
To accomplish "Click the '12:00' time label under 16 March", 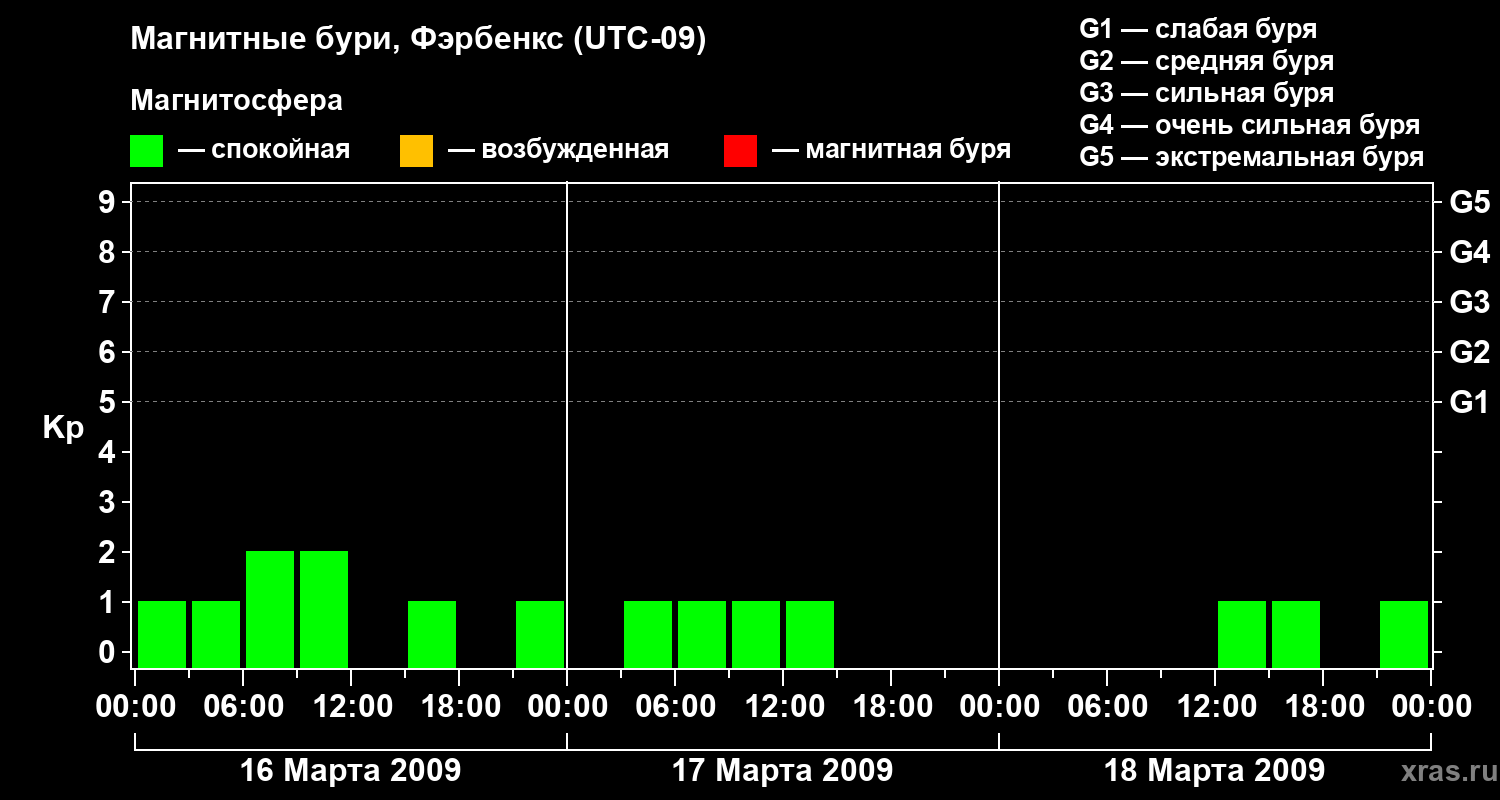I will click(351, 707).
